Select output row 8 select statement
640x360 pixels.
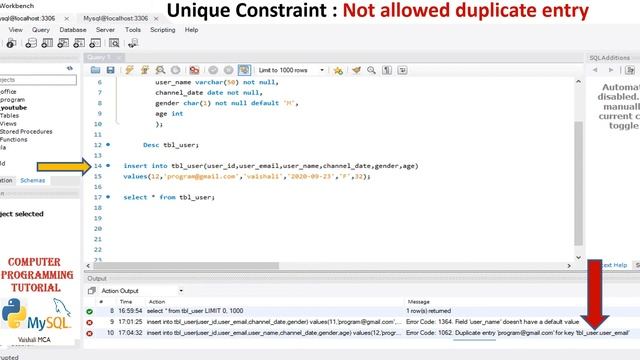[x=362, y=311]
